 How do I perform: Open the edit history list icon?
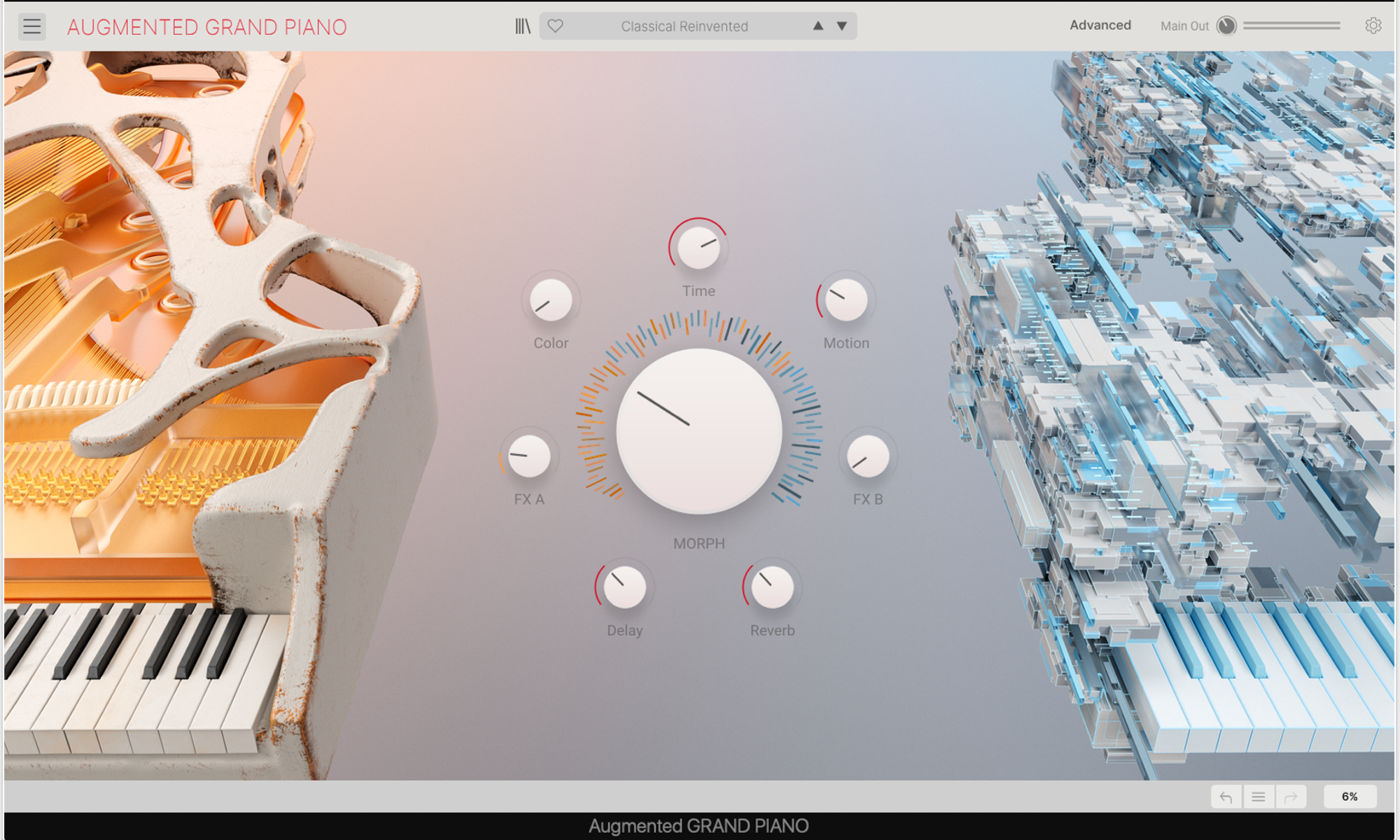click(x=1258, y=797)
